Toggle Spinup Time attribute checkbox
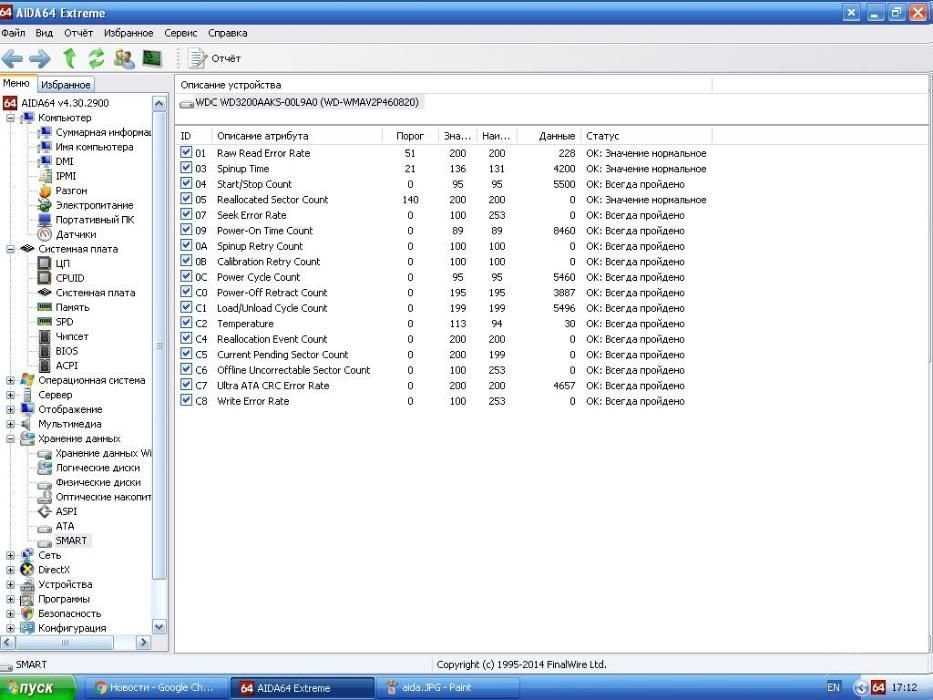This screenshot has height=700, width=933. tap(186, 168)
